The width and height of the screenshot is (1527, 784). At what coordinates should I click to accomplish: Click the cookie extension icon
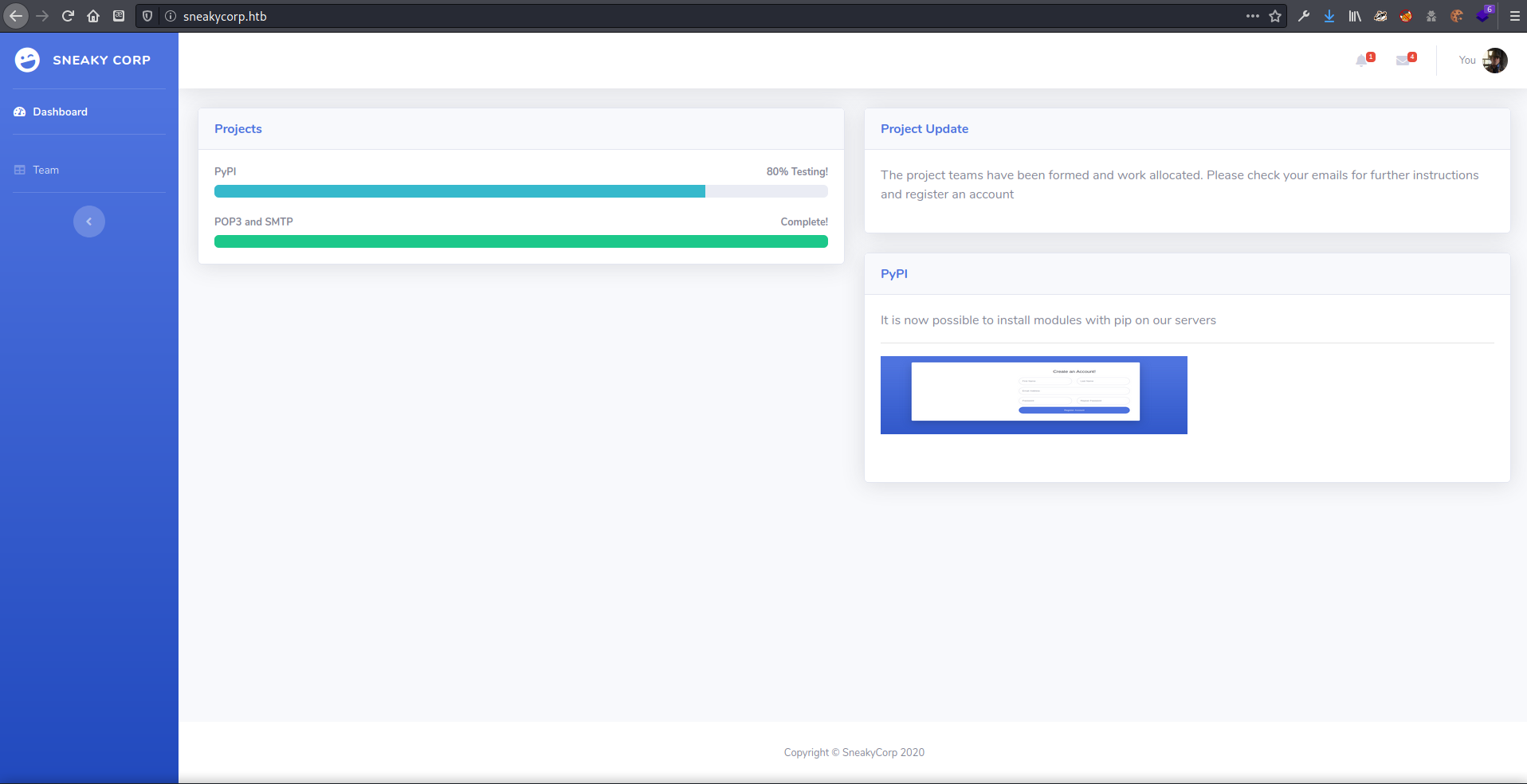click(1457, 16)
